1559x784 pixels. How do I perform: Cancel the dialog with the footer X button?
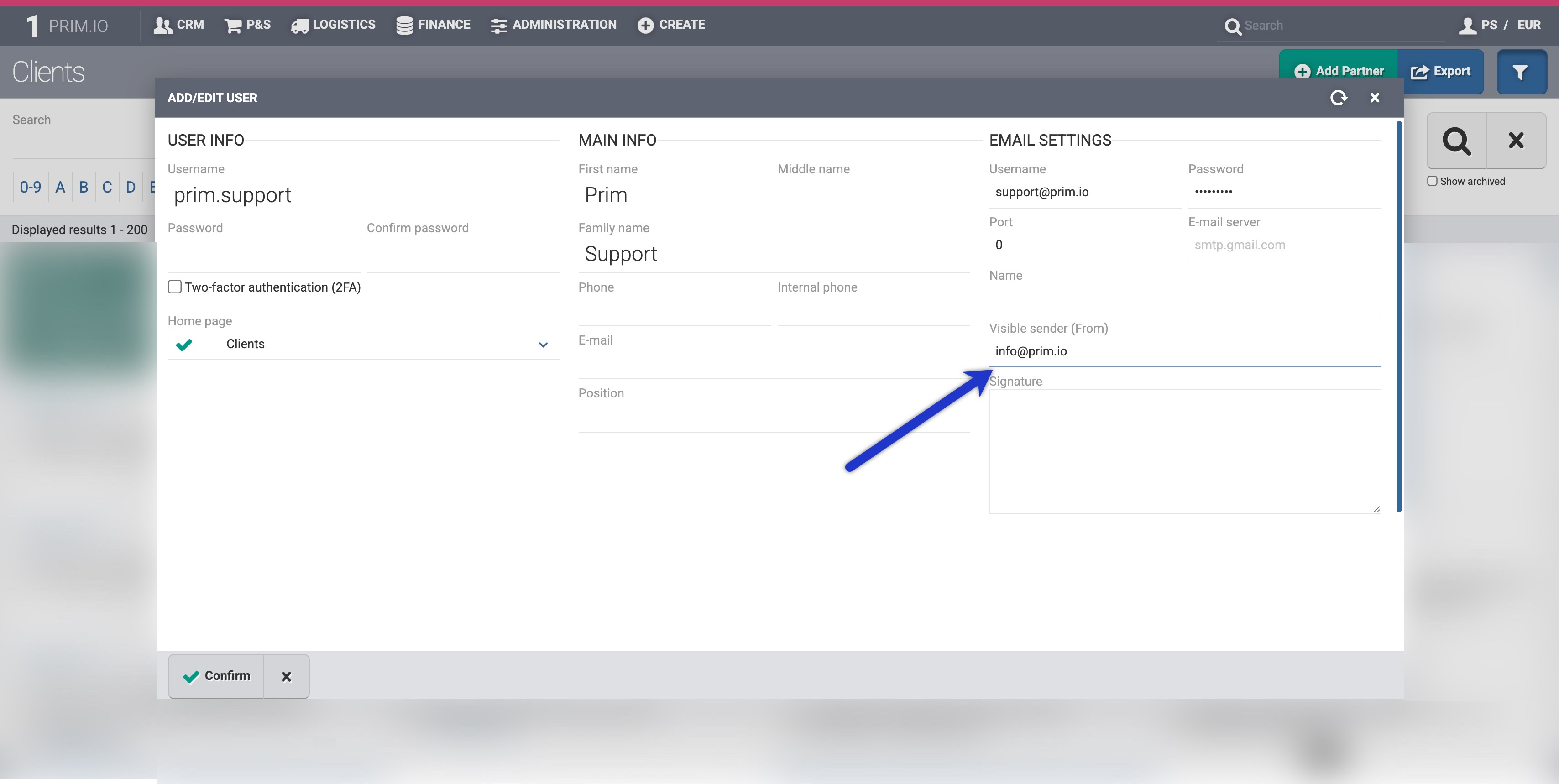point(286,676)
